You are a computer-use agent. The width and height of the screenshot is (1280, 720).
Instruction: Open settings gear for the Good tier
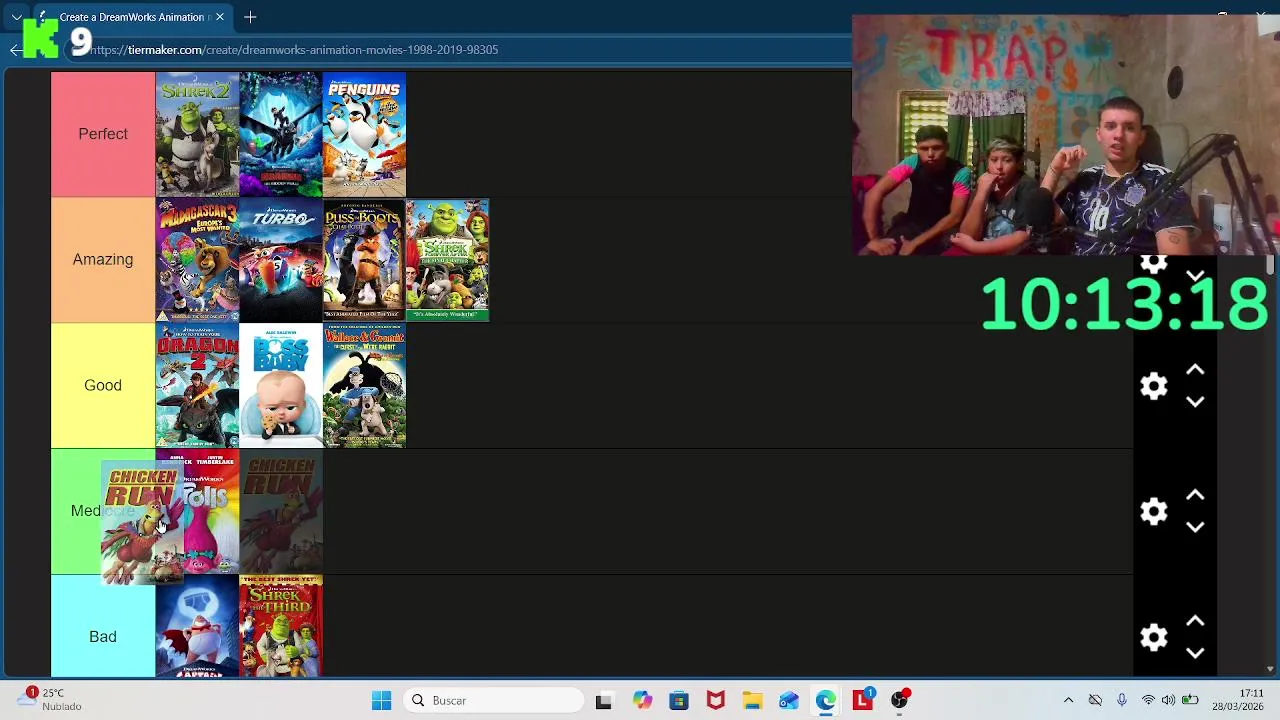pos(1154,386)
